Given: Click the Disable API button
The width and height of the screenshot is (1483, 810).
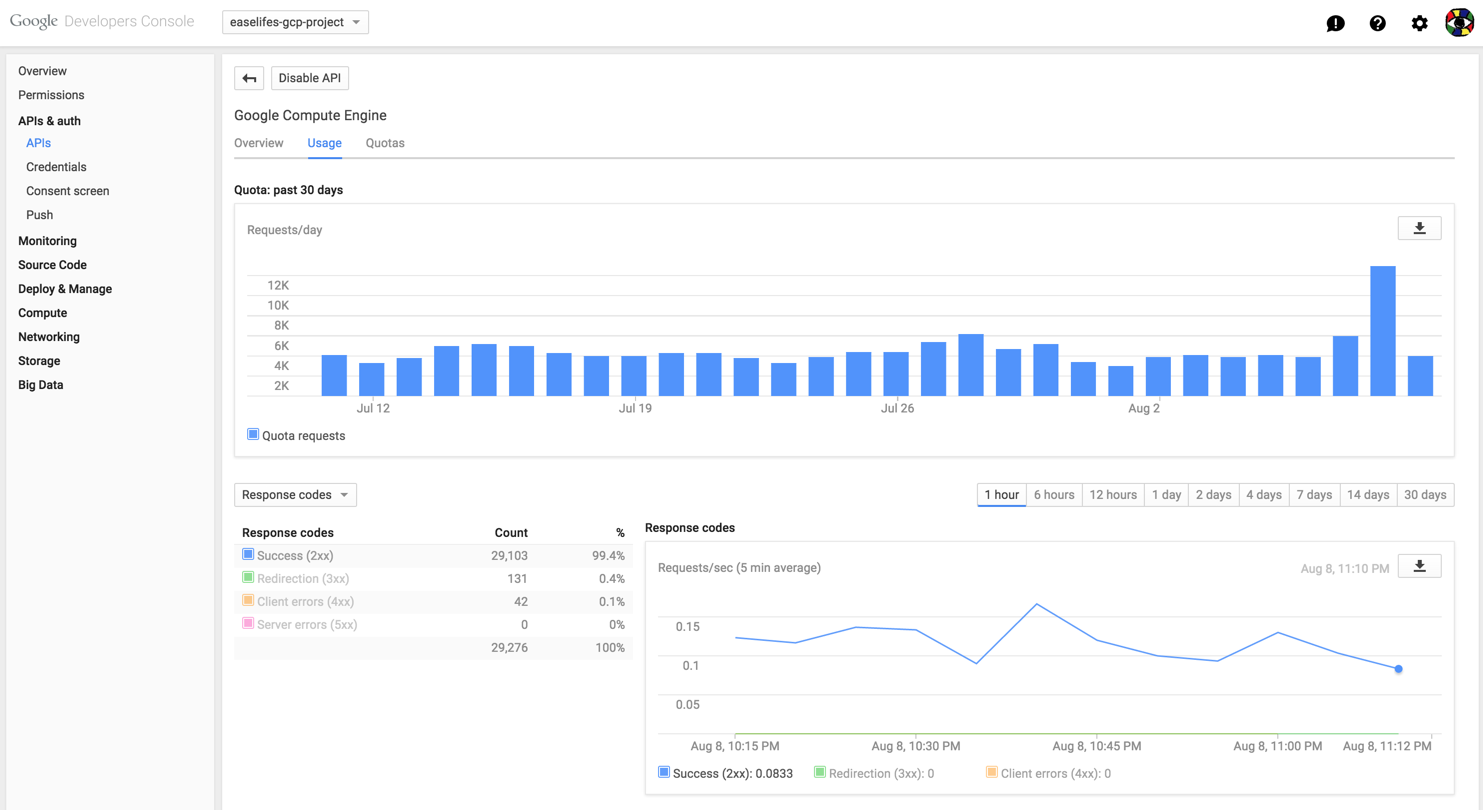Looking at the screenshot, I should click(308, 77).
